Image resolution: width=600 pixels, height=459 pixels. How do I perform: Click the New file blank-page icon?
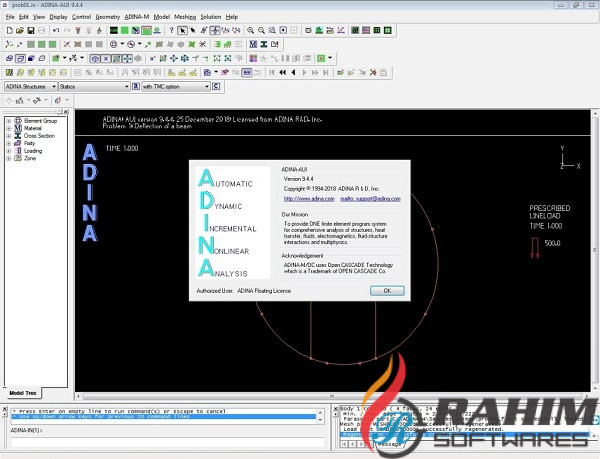(x=10, y=30)
